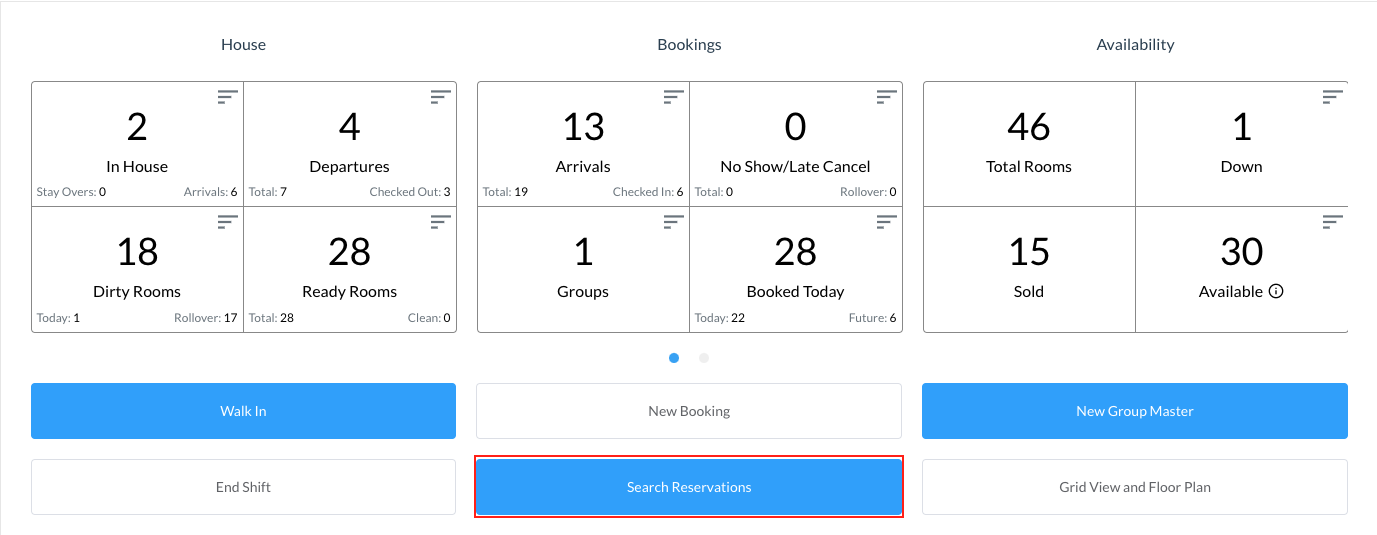Open Search Reservations
This screenshot has width=1377, height=535.
pyautogui.click(x=689, y=487)
